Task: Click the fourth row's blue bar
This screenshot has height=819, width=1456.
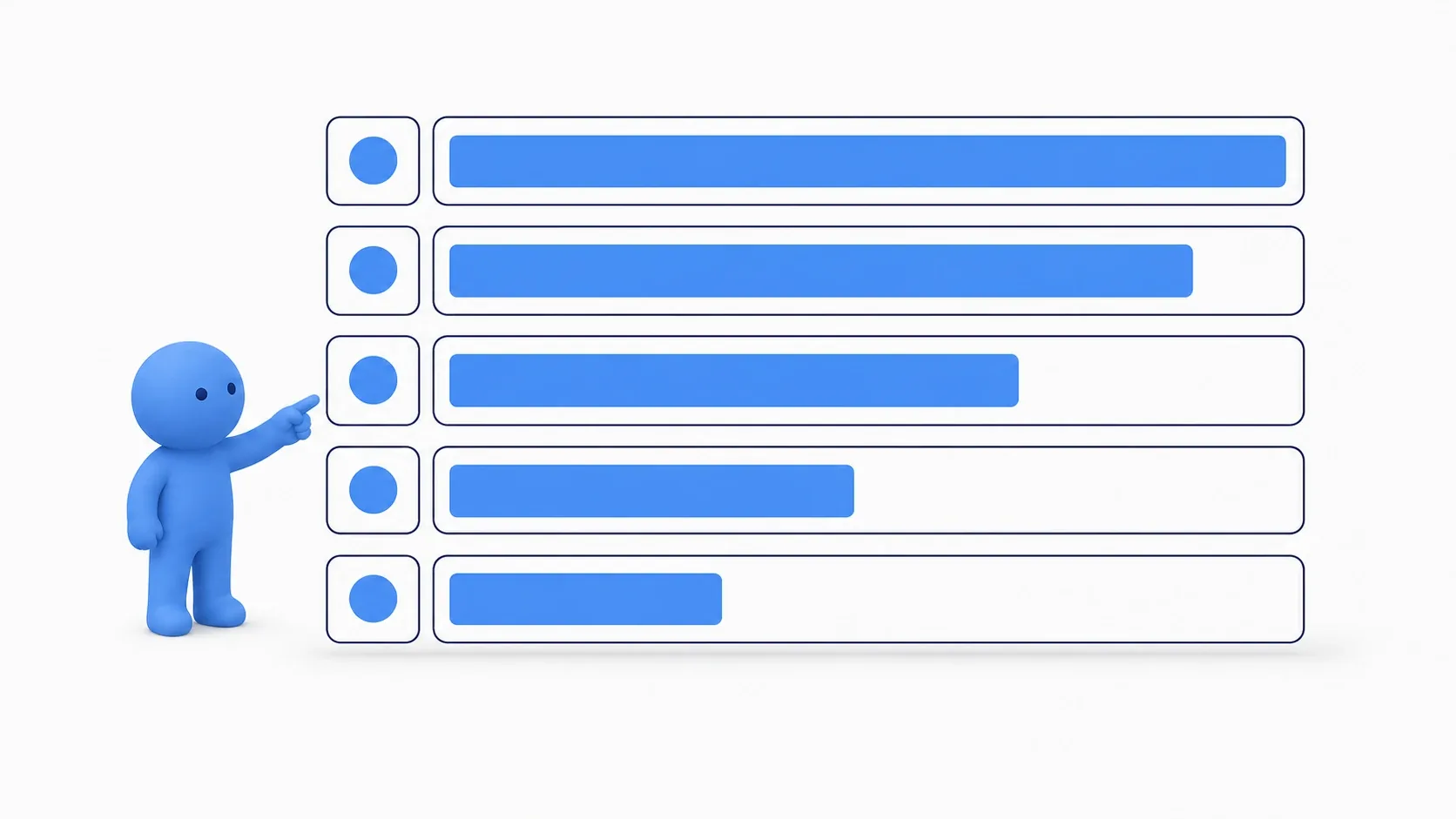Action: coord(651,491)
